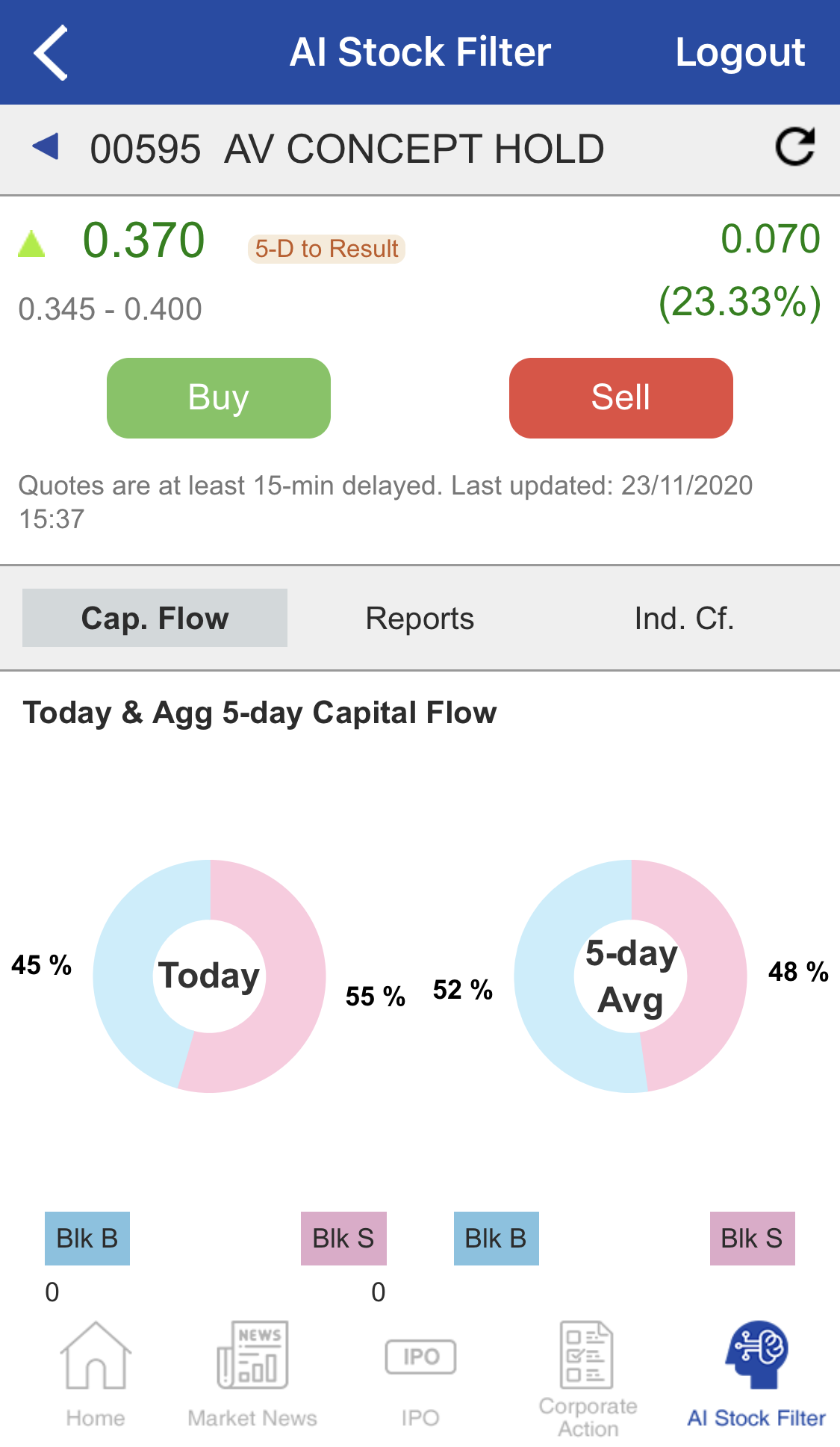Select the left blue Blk B swatch
This screenshot has width=840, height=1447.
(x=87, y=1239)
